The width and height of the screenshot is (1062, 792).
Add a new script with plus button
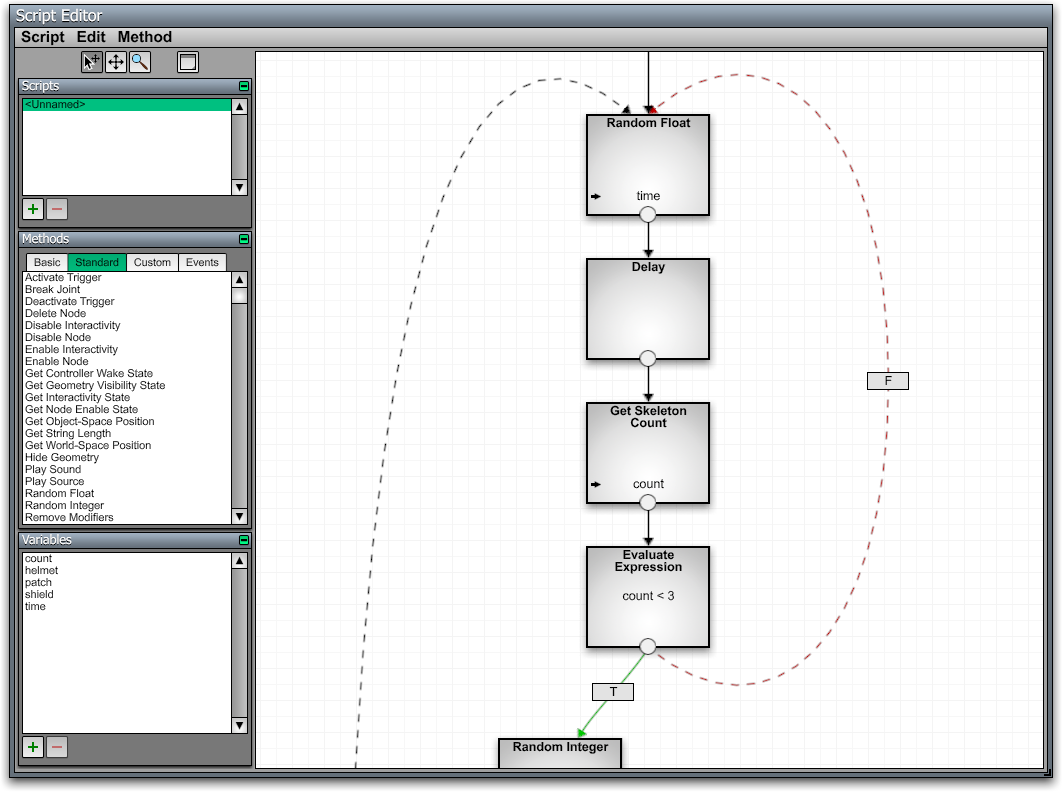33,209
